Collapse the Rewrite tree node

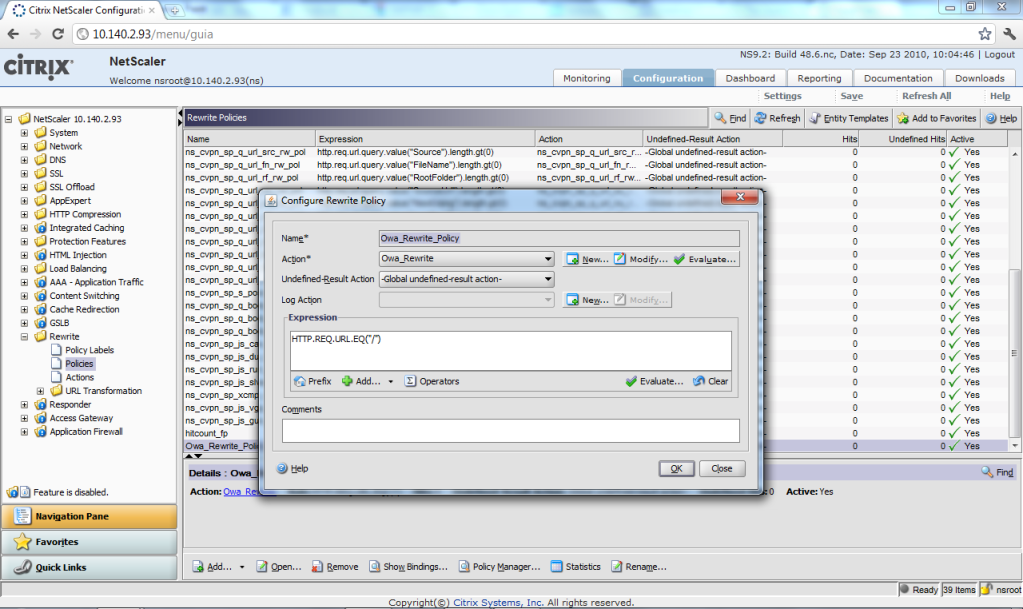(x=25, y=337)
